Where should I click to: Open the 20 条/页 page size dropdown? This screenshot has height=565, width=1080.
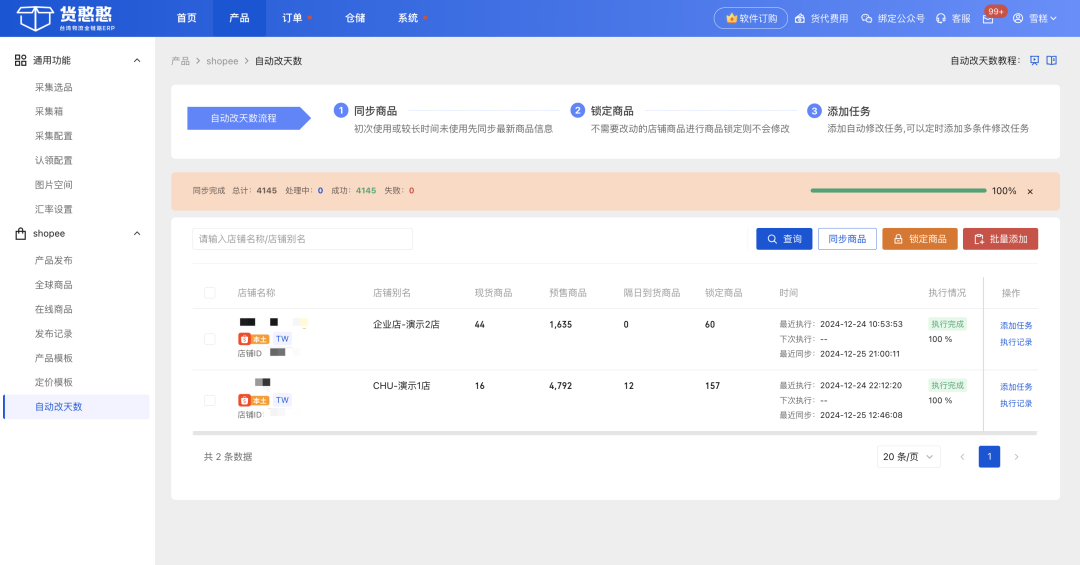908,457
